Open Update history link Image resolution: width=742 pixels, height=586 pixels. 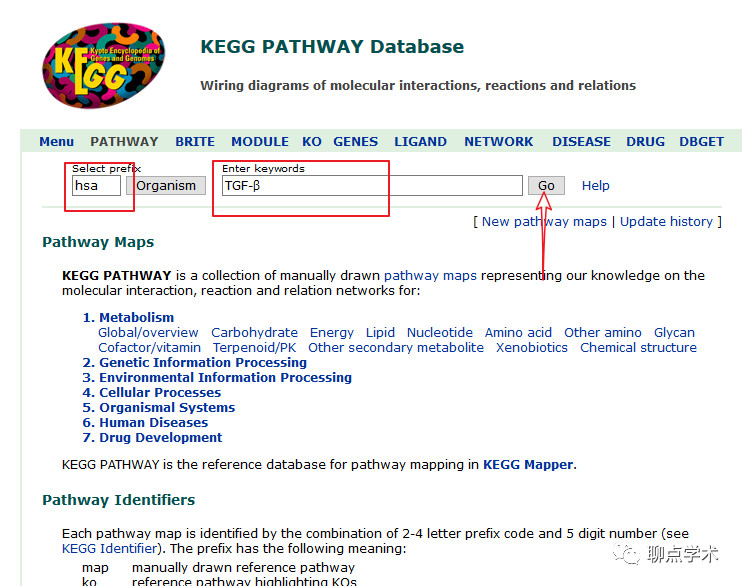pyautogui.click(x=666, y=222)
